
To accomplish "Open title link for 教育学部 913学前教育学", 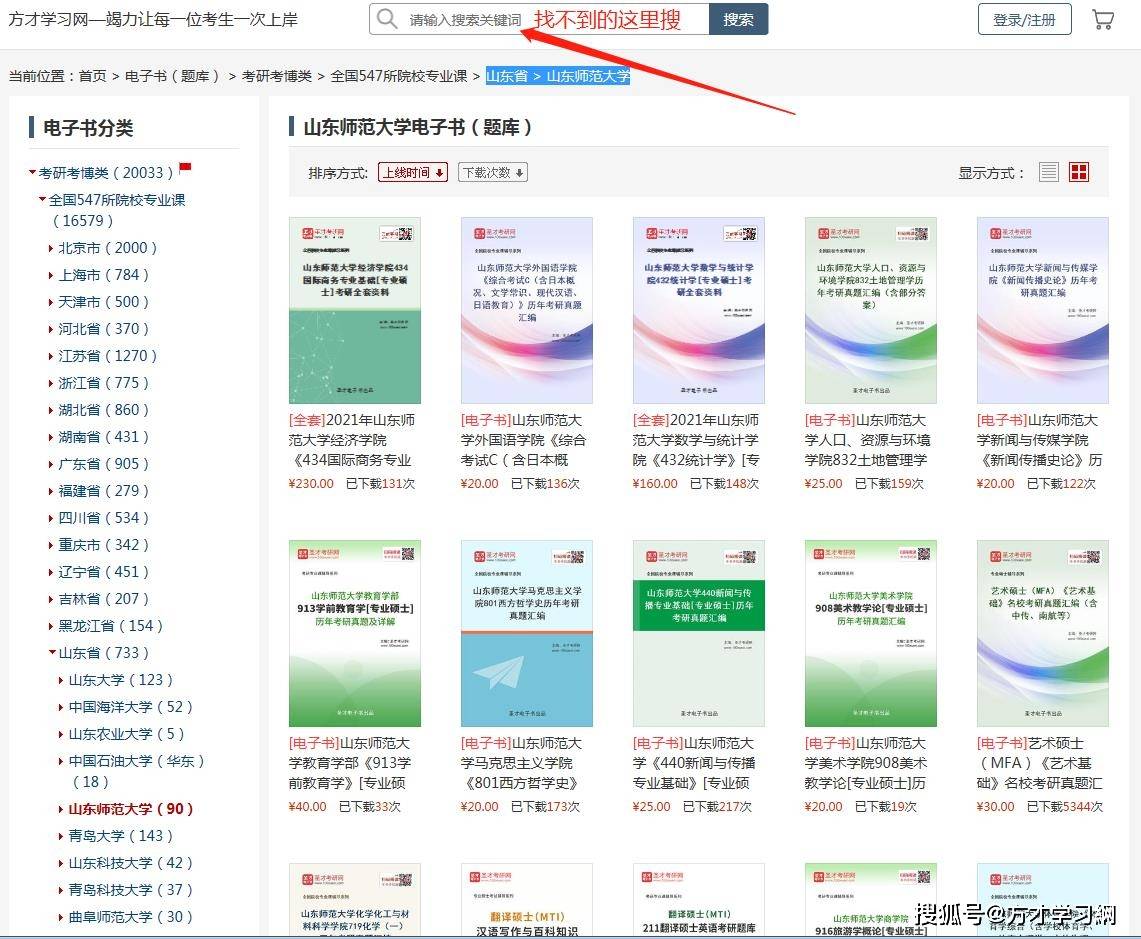I will 350,763.
